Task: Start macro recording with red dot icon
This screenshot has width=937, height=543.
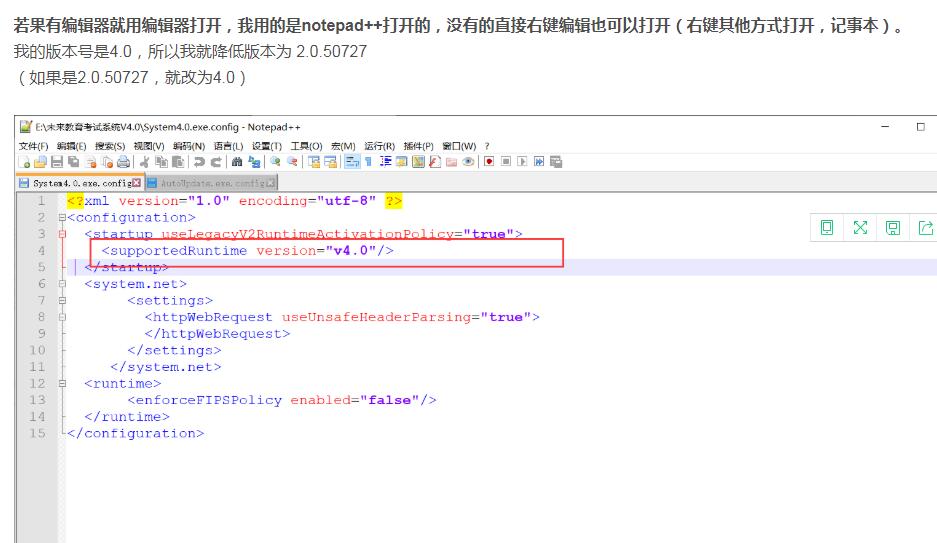Action: click(489, 162)
